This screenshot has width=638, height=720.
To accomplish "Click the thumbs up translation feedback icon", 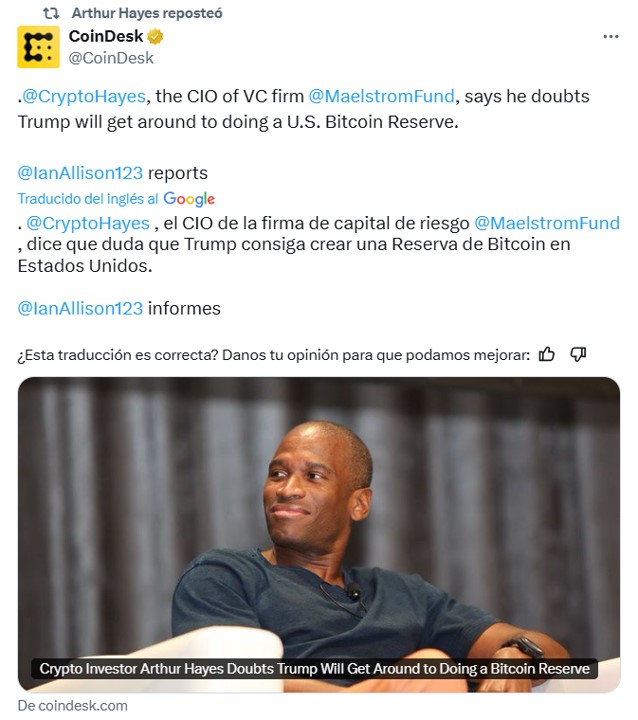I will (546, 354).
